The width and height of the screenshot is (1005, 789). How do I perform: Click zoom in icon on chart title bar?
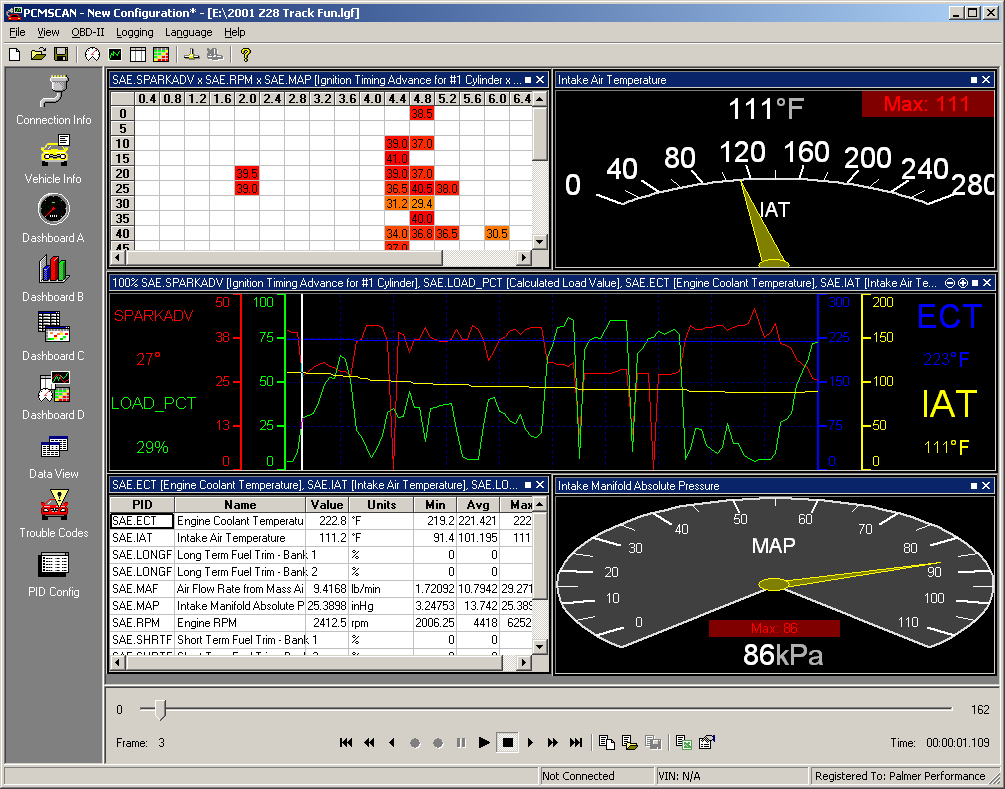click(963, 283)
